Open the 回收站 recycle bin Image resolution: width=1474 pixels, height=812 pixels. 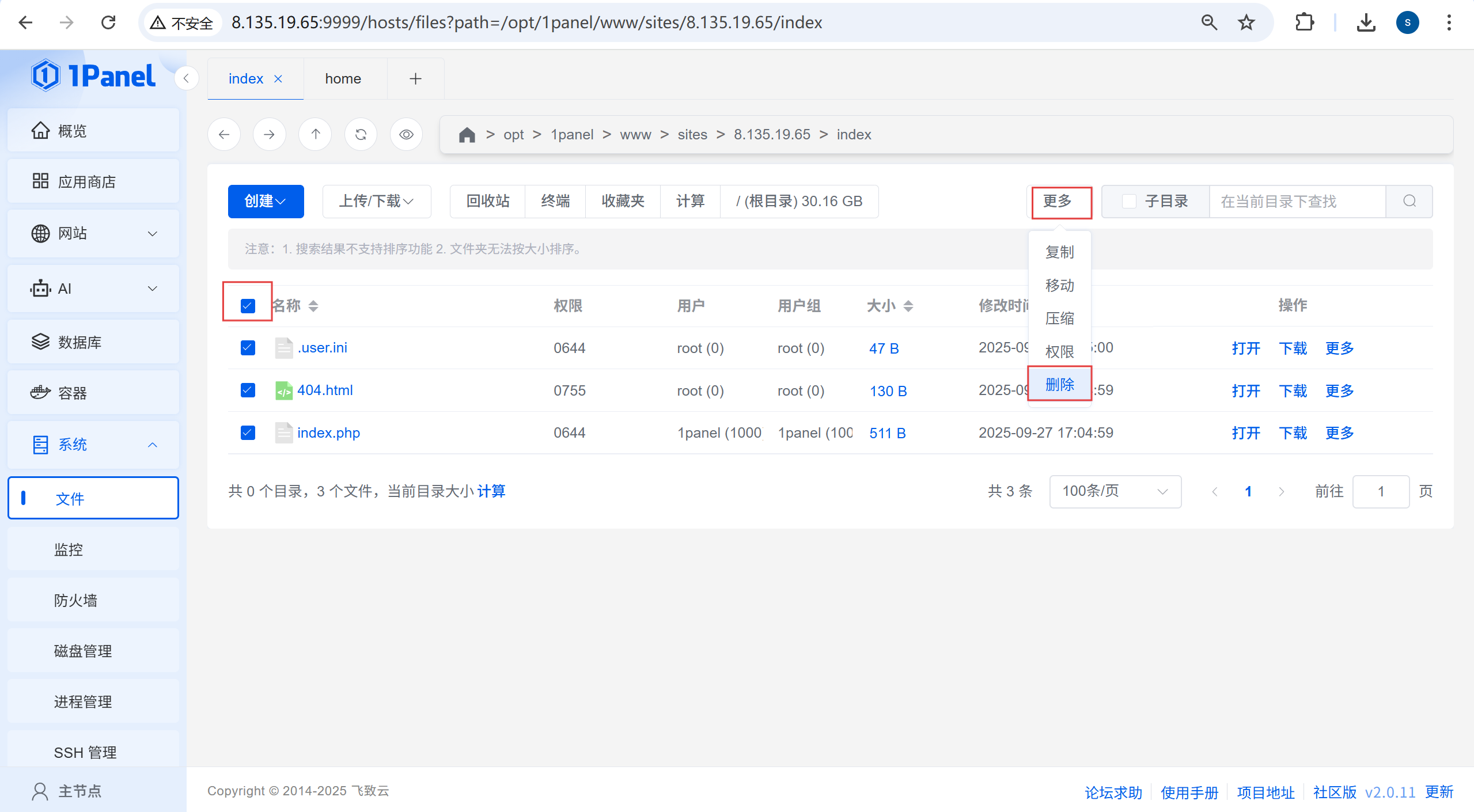(x=487, y=202)
